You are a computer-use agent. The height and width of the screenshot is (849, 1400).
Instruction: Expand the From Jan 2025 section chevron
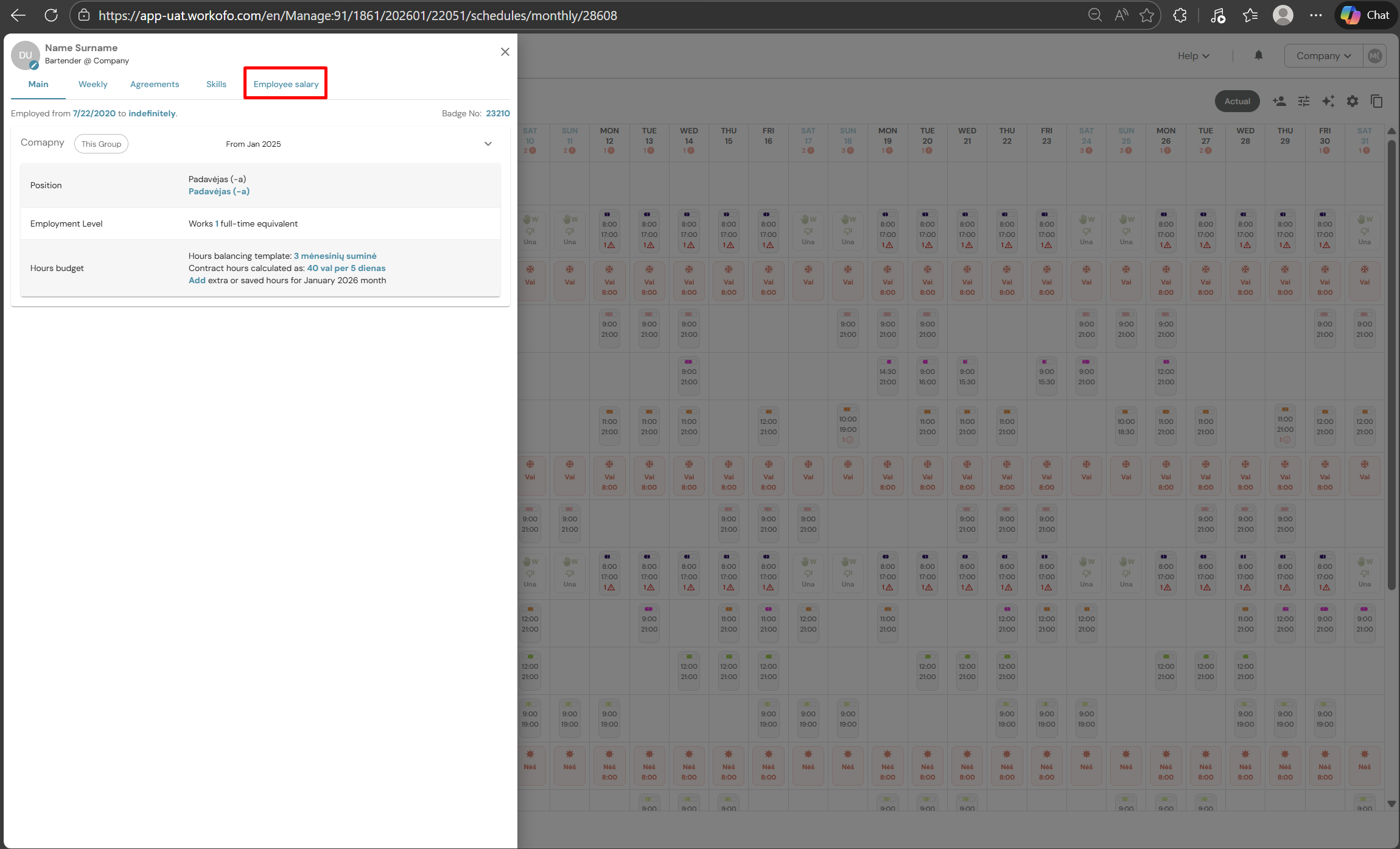(x=488, y=144)
